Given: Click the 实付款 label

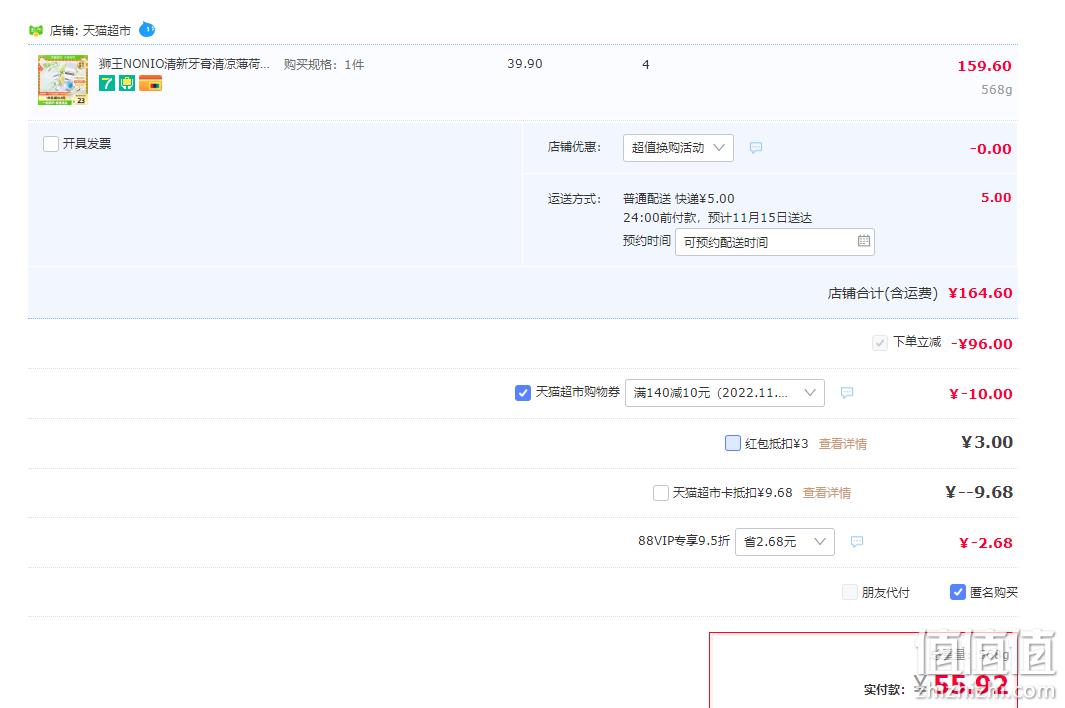Looking at the screenshot, I should (x=884, y=690).
